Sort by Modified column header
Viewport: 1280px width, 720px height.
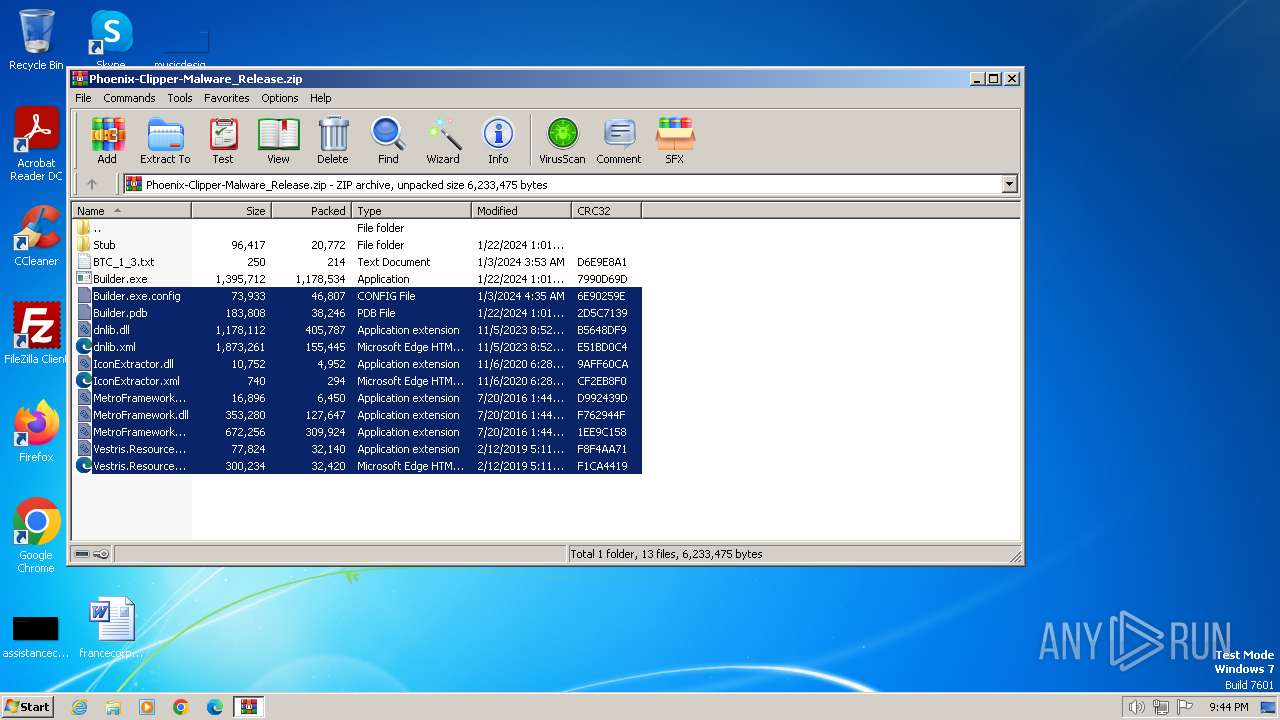click(x=521, y=211)
